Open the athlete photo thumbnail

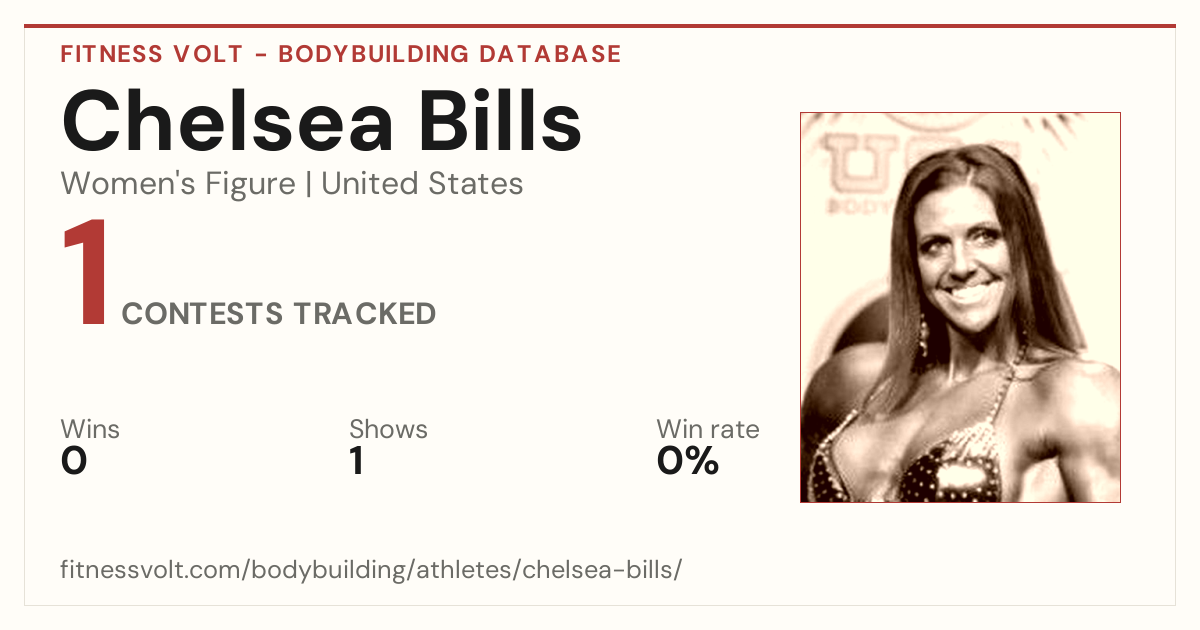coord(960,307)
